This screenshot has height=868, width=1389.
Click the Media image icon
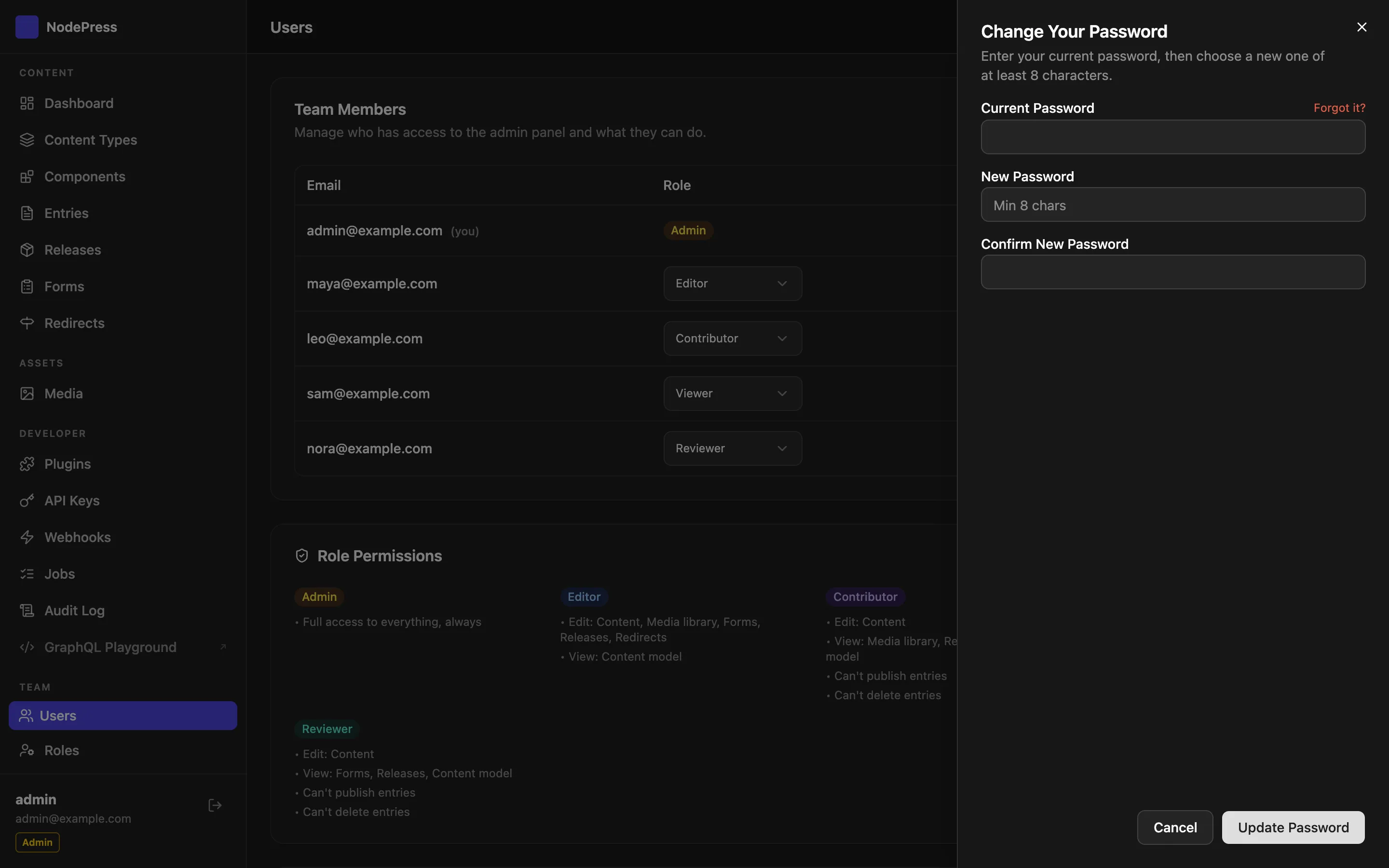tap(27, 394)
